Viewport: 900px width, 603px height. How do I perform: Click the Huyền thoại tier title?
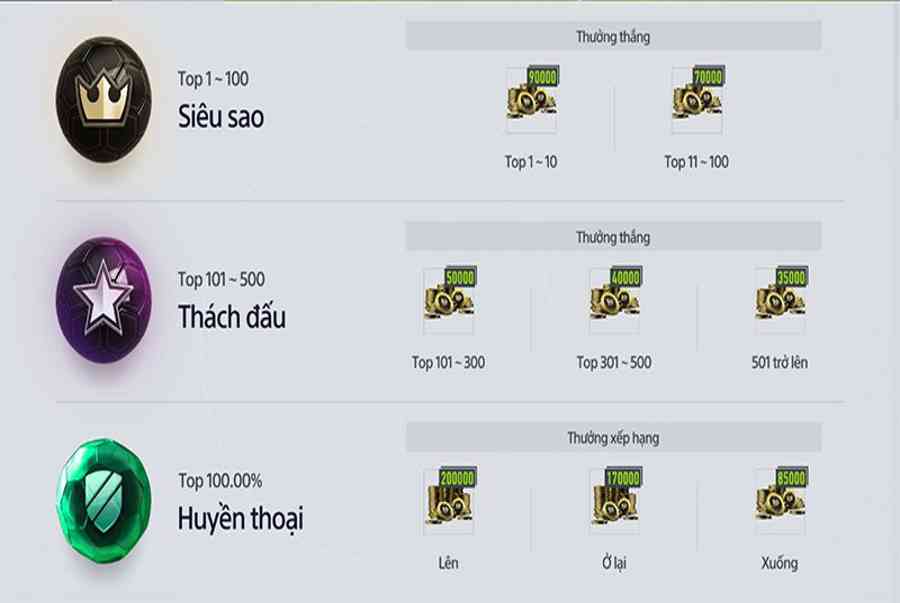(x=240, y=519)
